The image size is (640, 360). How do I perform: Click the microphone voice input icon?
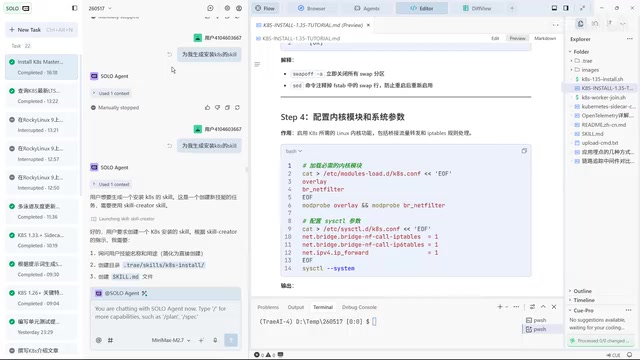pos(215,340)
